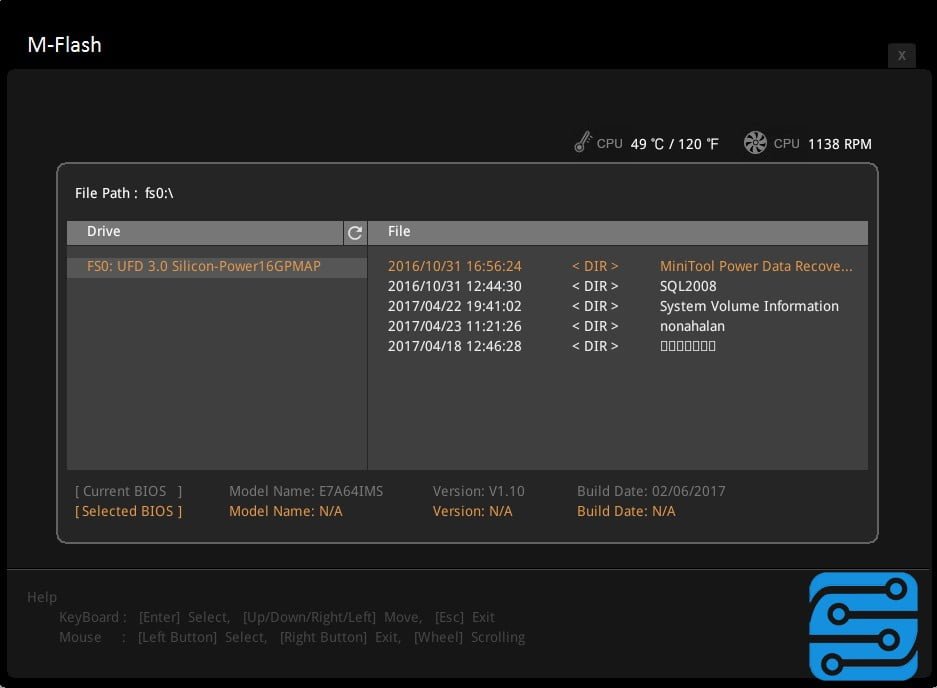Select the System Volume Information folder

pos(749,307)
